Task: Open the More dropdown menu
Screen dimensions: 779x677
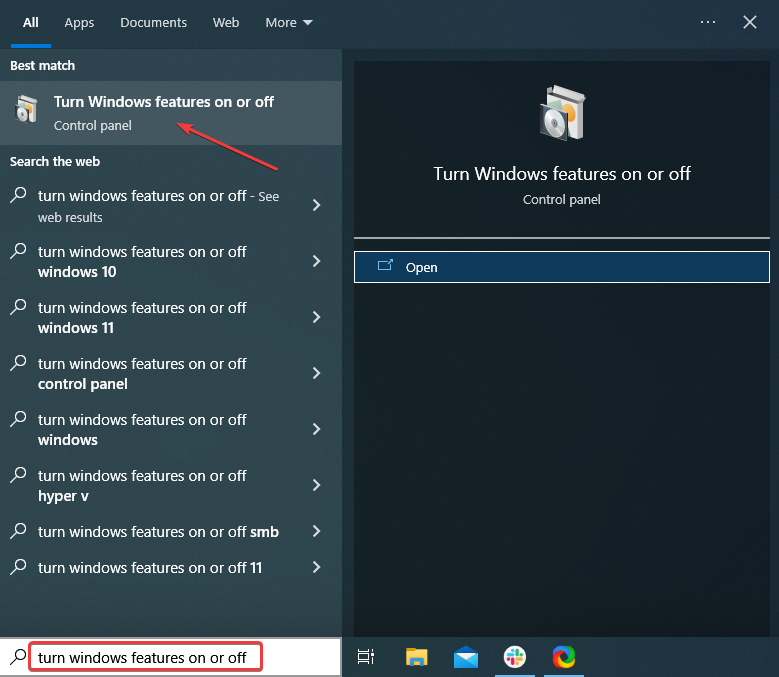Action: pyautogui.click(x=289, y=22)
